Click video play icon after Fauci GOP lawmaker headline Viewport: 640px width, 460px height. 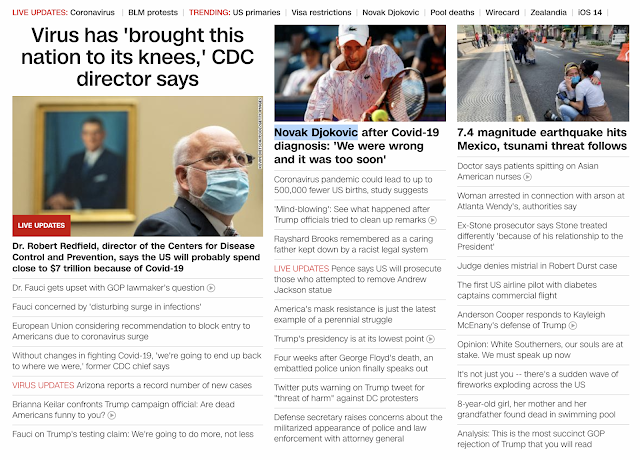coord(211,288)
